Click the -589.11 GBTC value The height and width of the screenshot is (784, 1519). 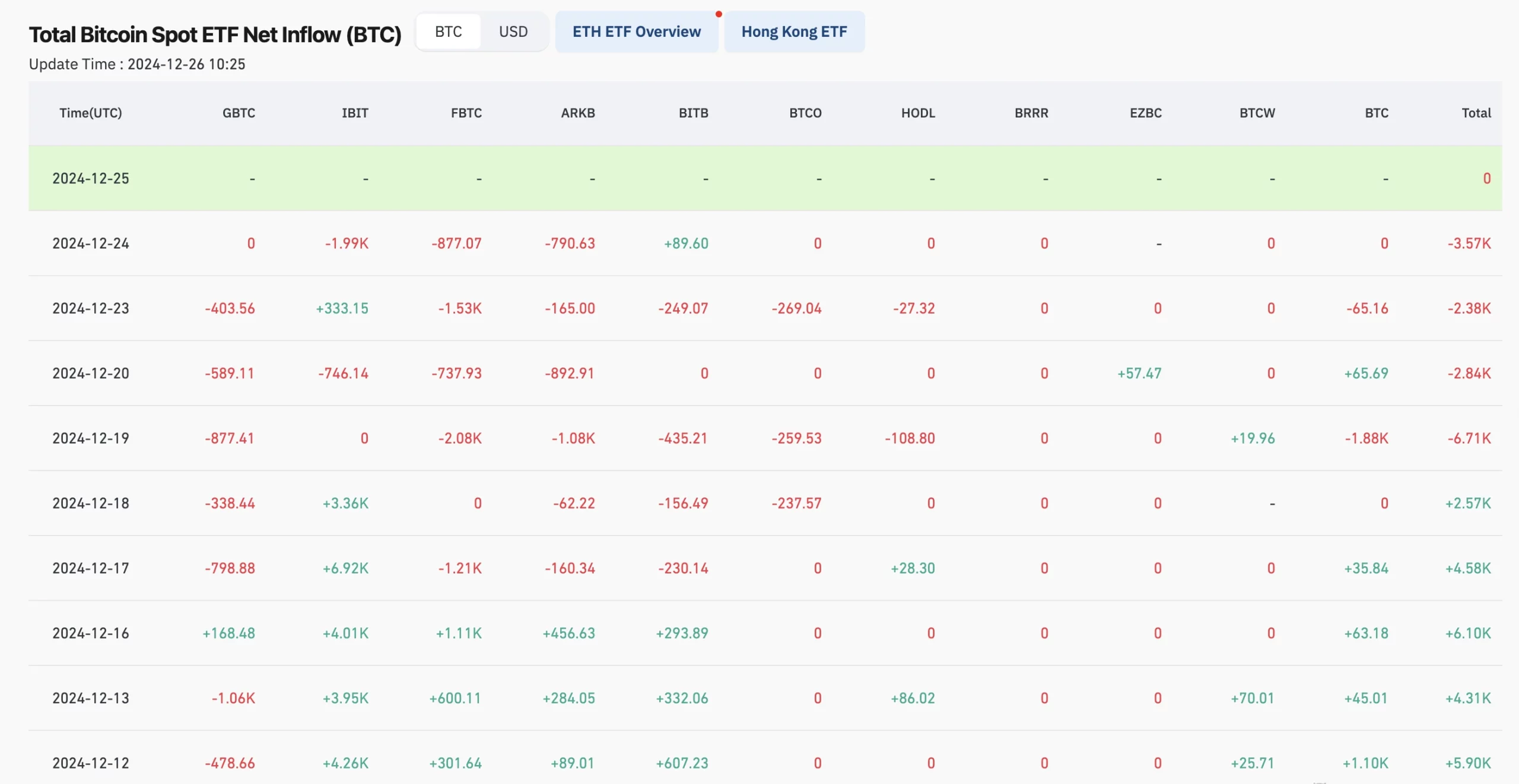[230, 373]
